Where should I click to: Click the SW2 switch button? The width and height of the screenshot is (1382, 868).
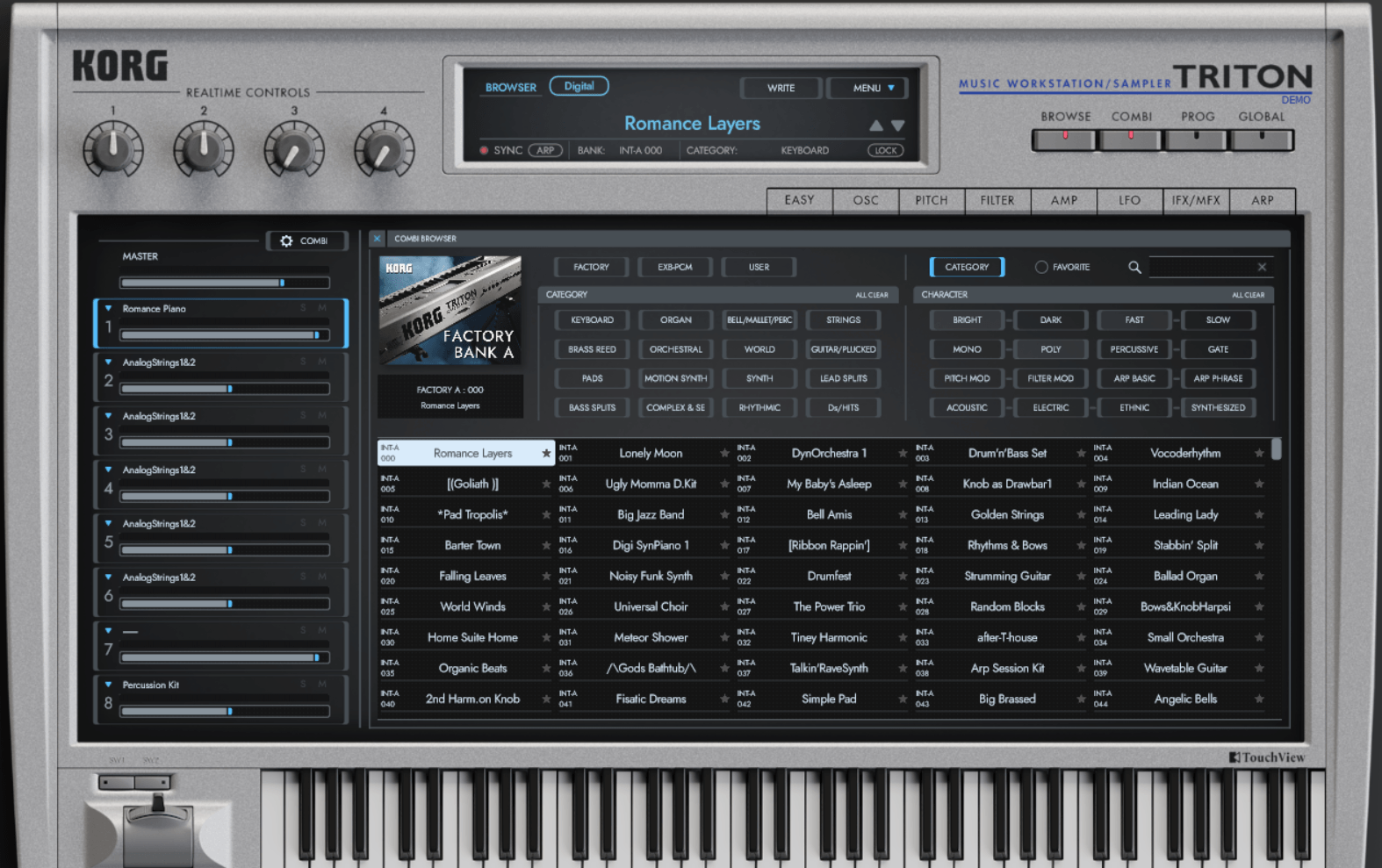pos(152,782)
